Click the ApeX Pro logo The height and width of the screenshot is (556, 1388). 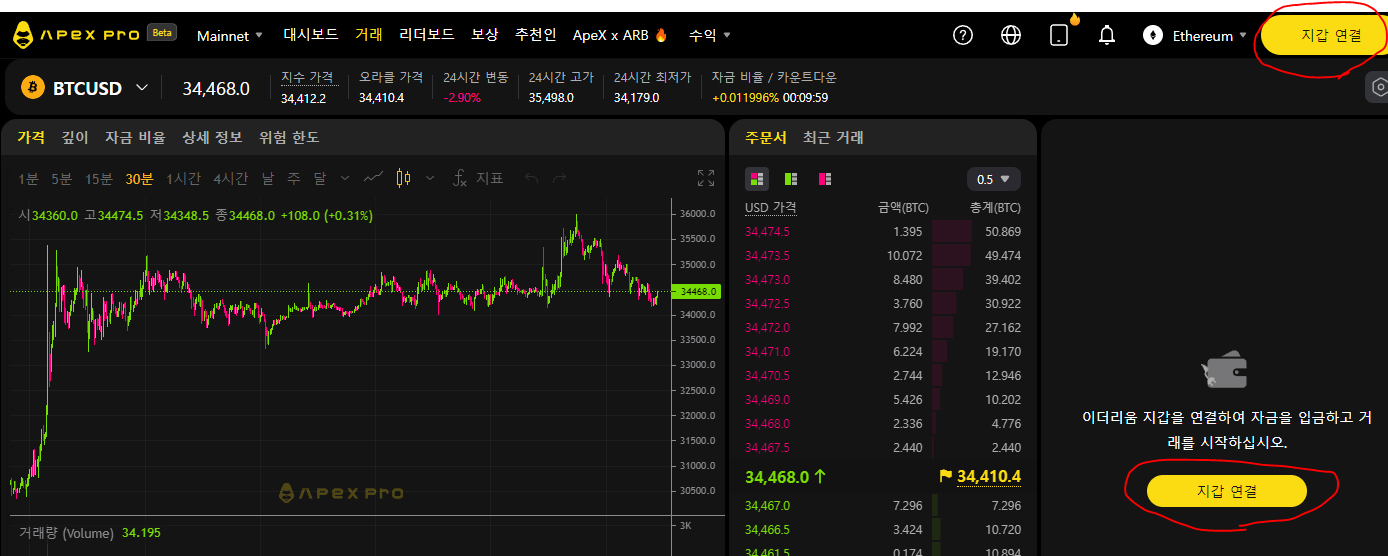75,36
